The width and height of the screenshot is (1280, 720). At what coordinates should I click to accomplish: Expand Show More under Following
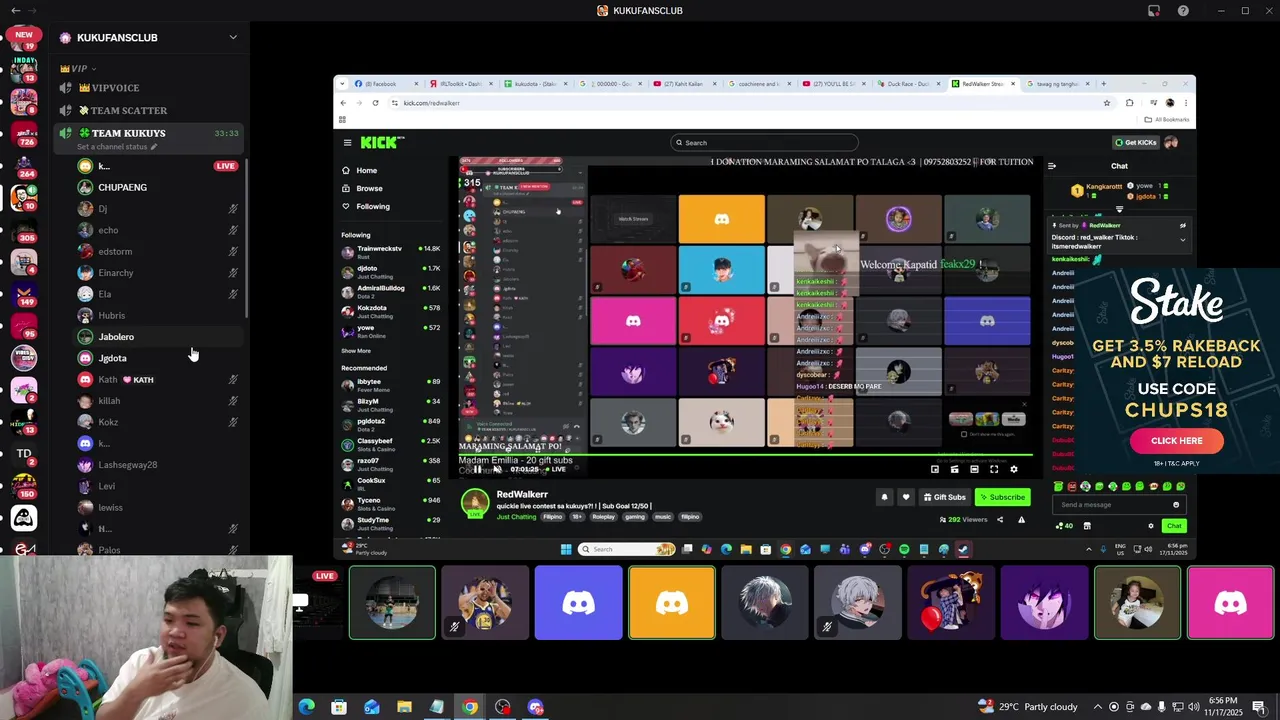click(x=356, y=351)
